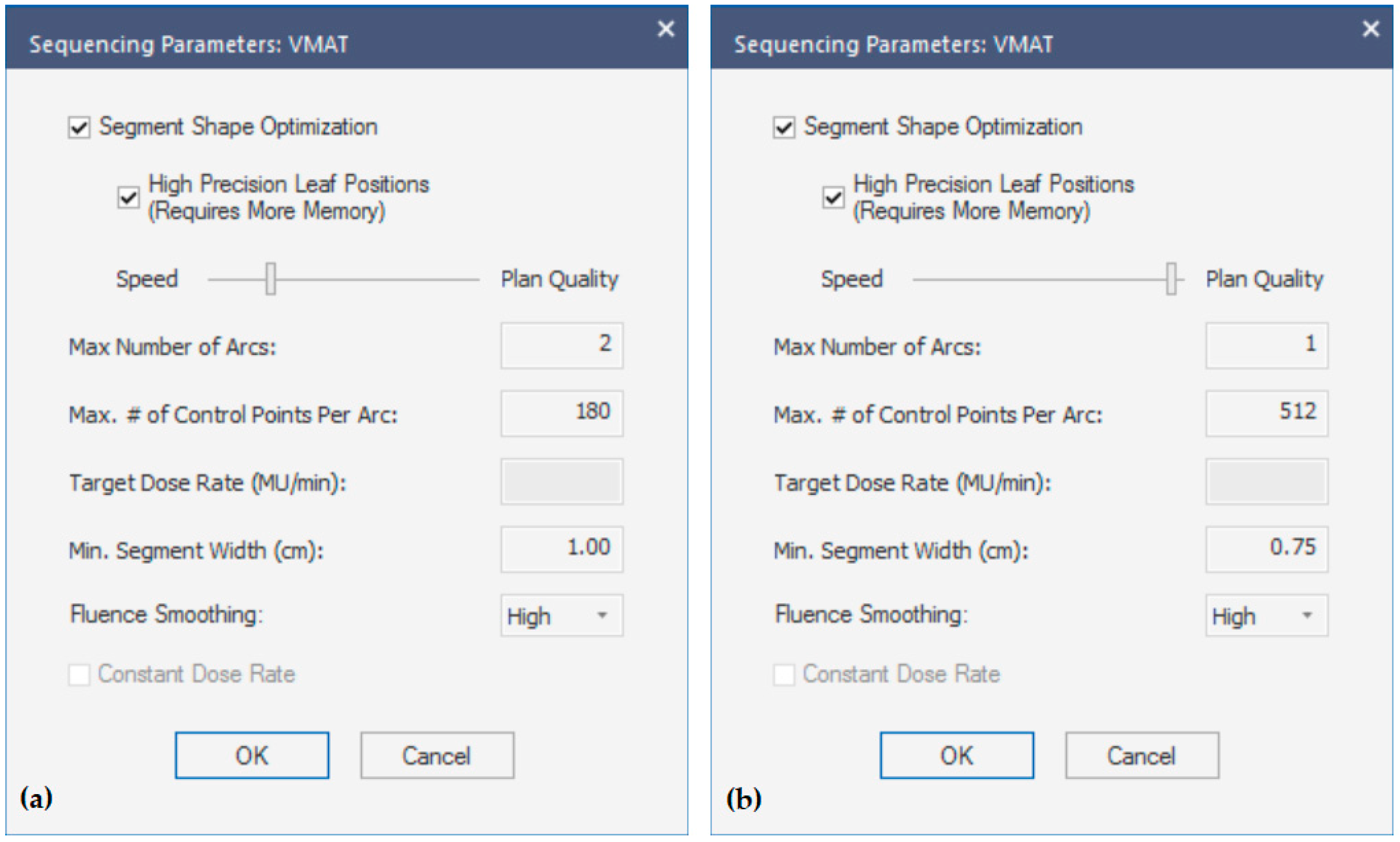Open Fluence Smoothing dropdown in right dialog
Image resolution: width=1400 pixels, height=842 pixels.
tap(1266, 615)
